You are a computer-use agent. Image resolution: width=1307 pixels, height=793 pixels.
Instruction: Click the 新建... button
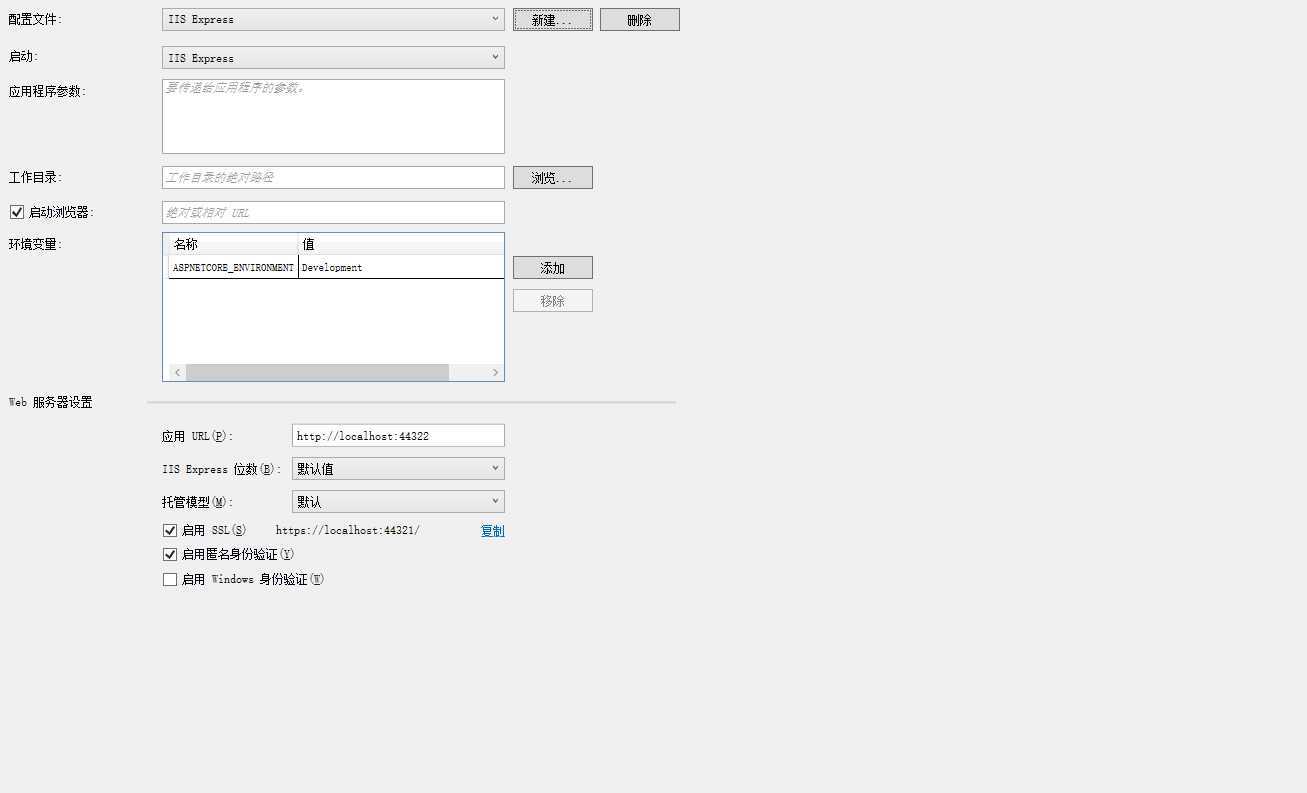point(553,19)
